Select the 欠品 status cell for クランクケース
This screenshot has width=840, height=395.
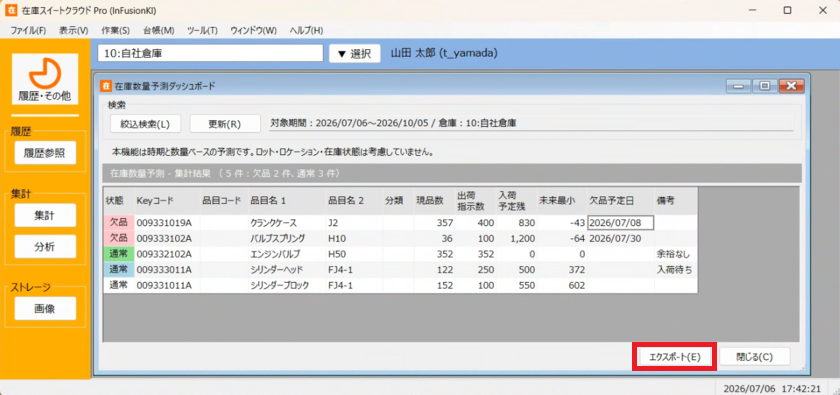[118, 222]
